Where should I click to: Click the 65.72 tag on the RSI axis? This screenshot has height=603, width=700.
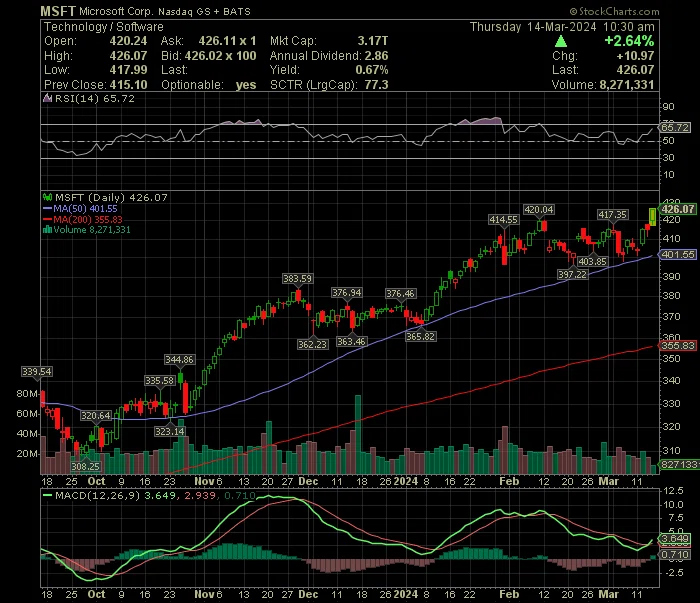(x=675, y=128)
